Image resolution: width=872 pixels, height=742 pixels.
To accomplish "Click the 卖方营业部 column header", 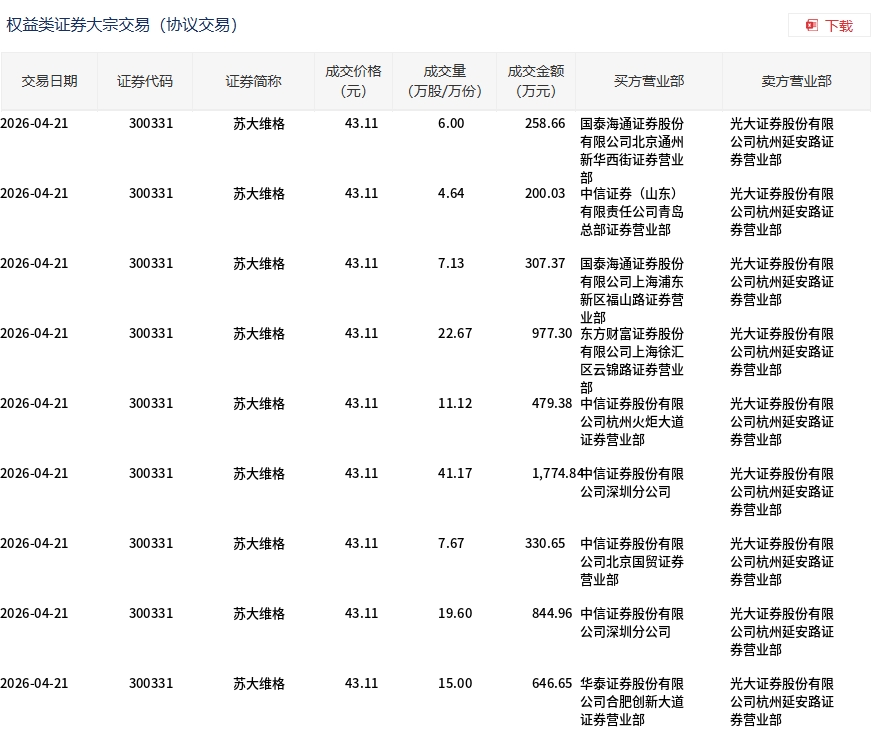I will [x=796, y=81].
